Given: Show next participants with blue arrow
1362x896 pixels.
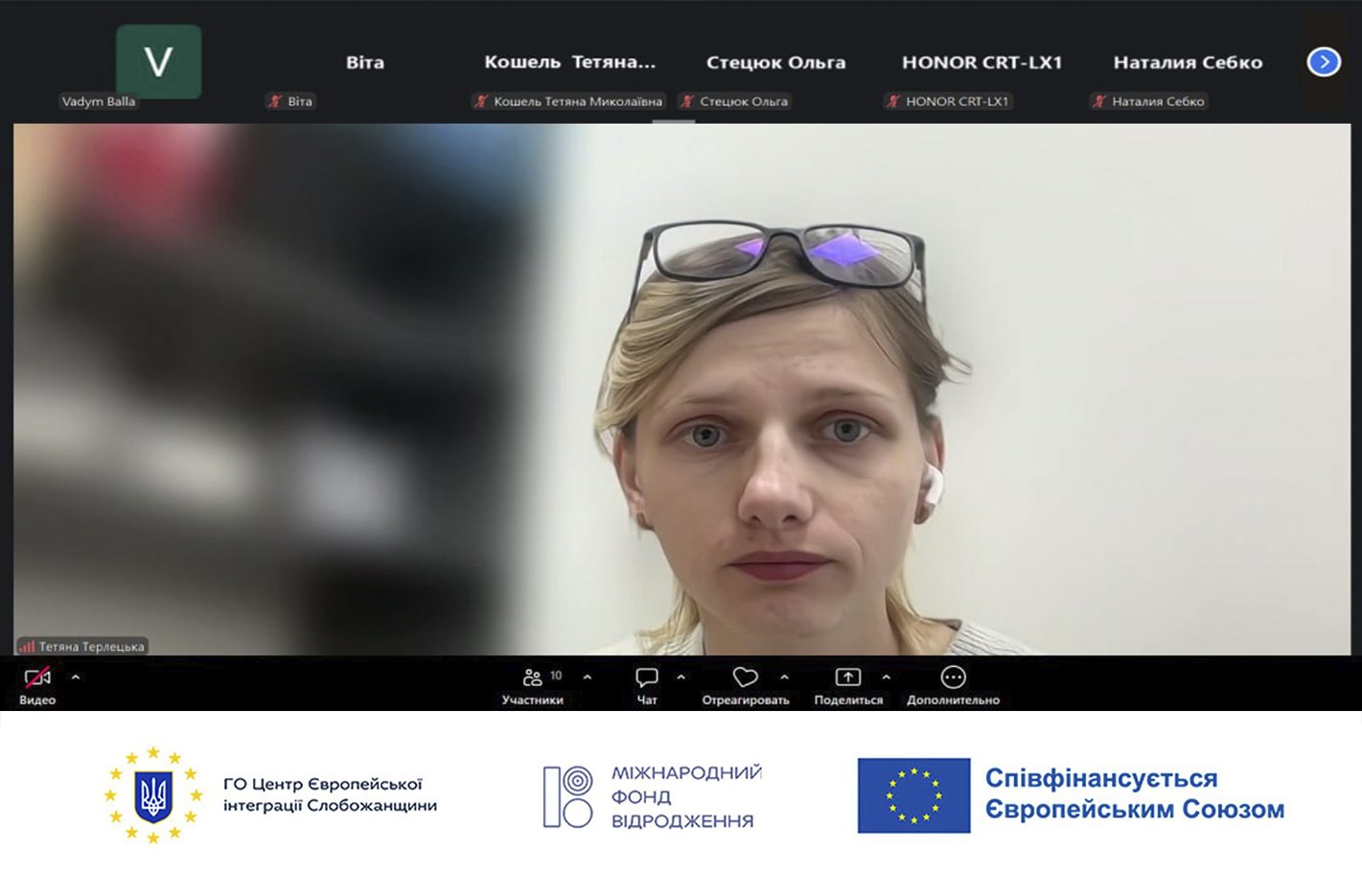Looking at the screenshot, I should [1324, 62].
